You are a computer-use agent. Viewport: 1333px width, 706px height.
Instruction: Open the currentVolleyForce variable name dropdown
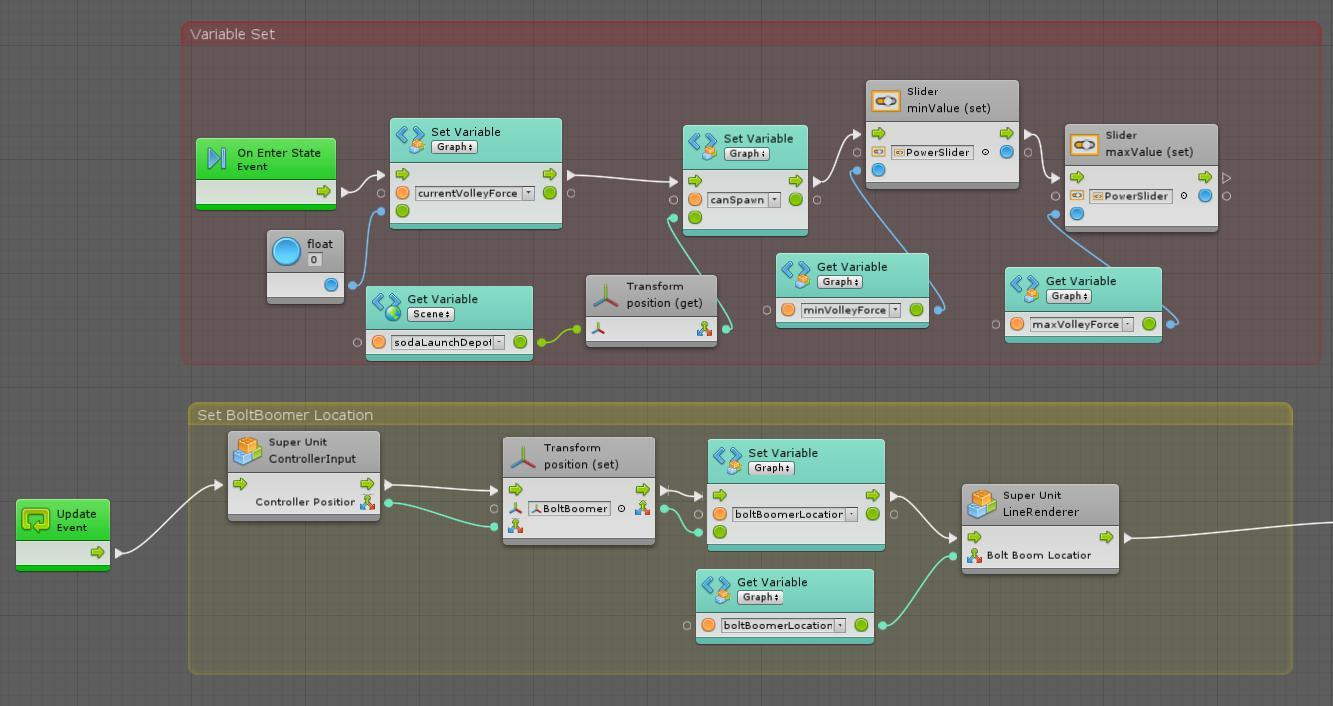click(x=528, y=194)
